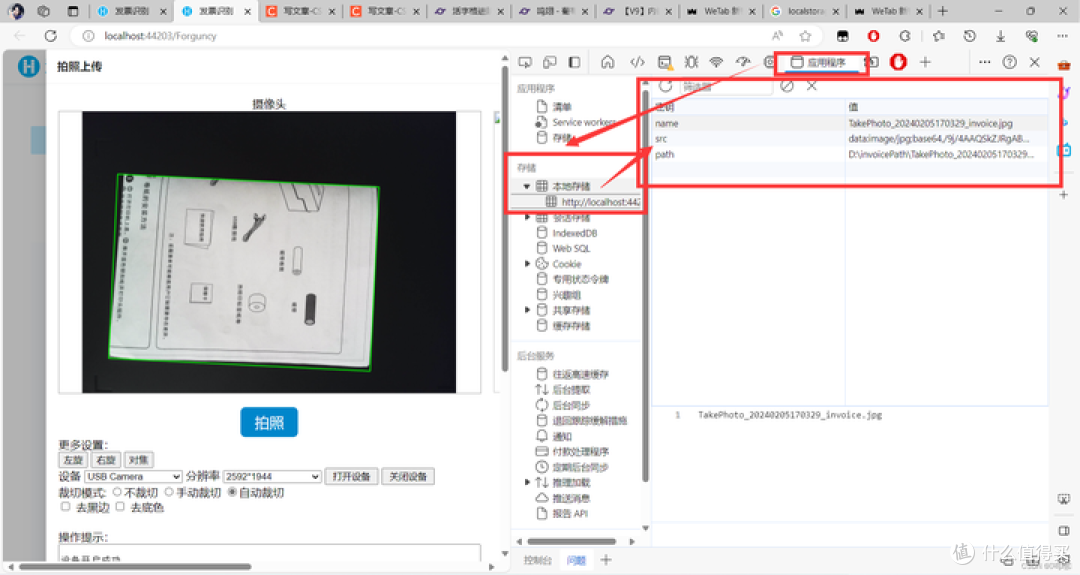Click the browser reload button

[50, 36]
